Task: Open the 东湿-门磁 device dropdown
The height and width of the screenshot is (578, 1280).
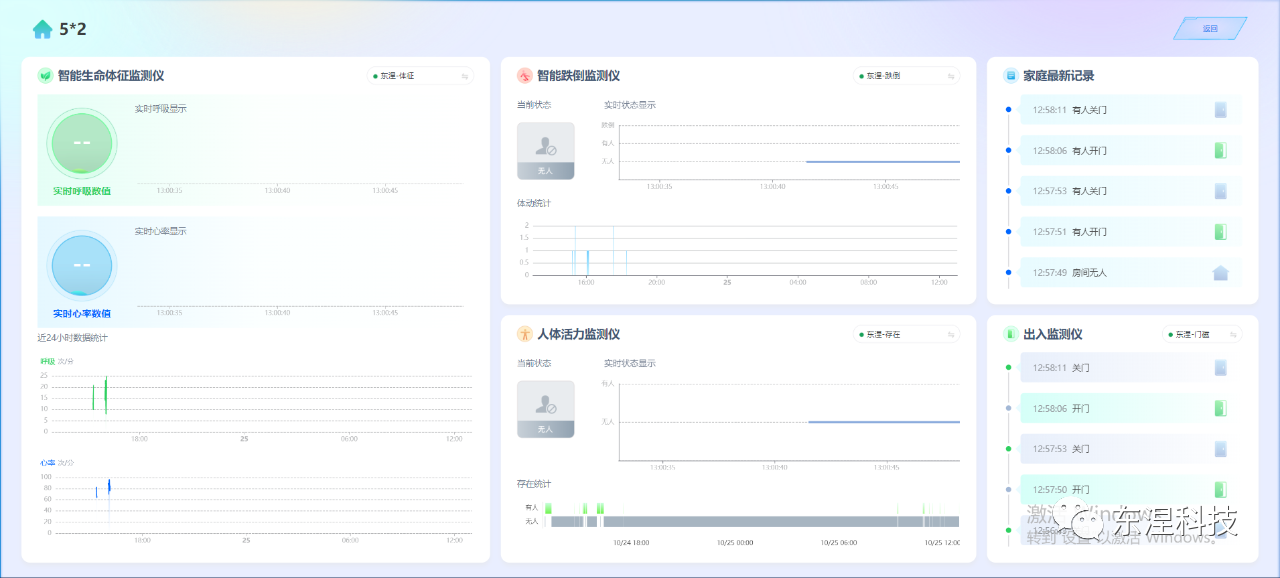Action: coord(1202,334)
